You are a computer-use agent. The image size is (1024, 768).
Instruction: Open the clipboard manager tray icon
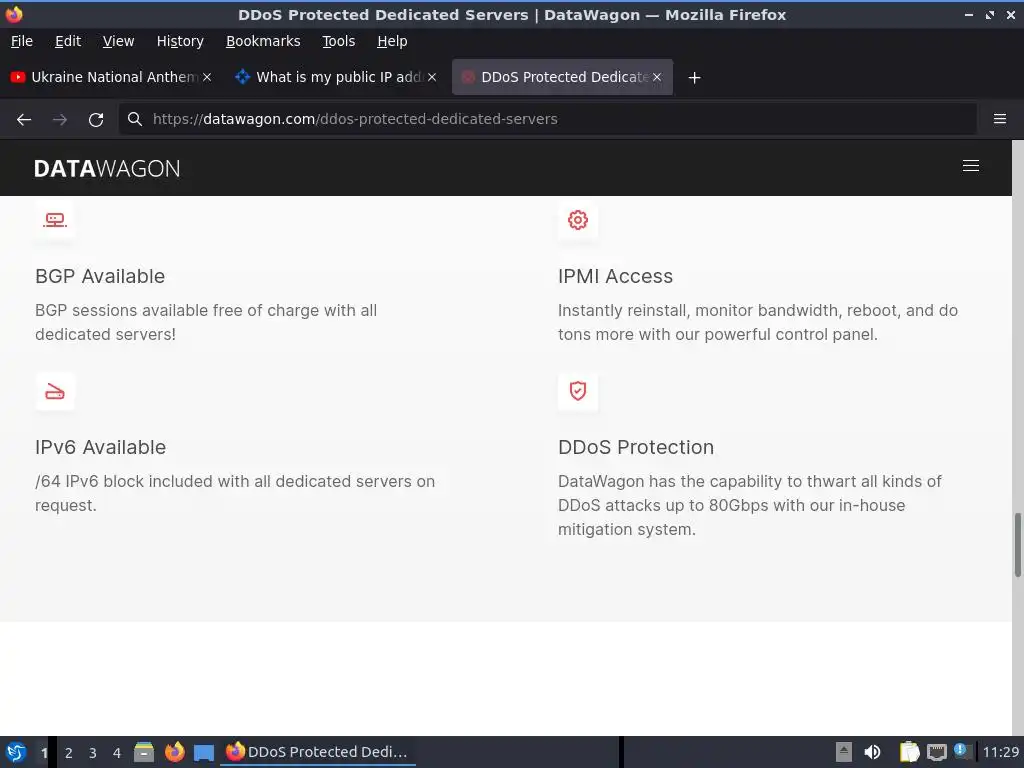[909, 752]
